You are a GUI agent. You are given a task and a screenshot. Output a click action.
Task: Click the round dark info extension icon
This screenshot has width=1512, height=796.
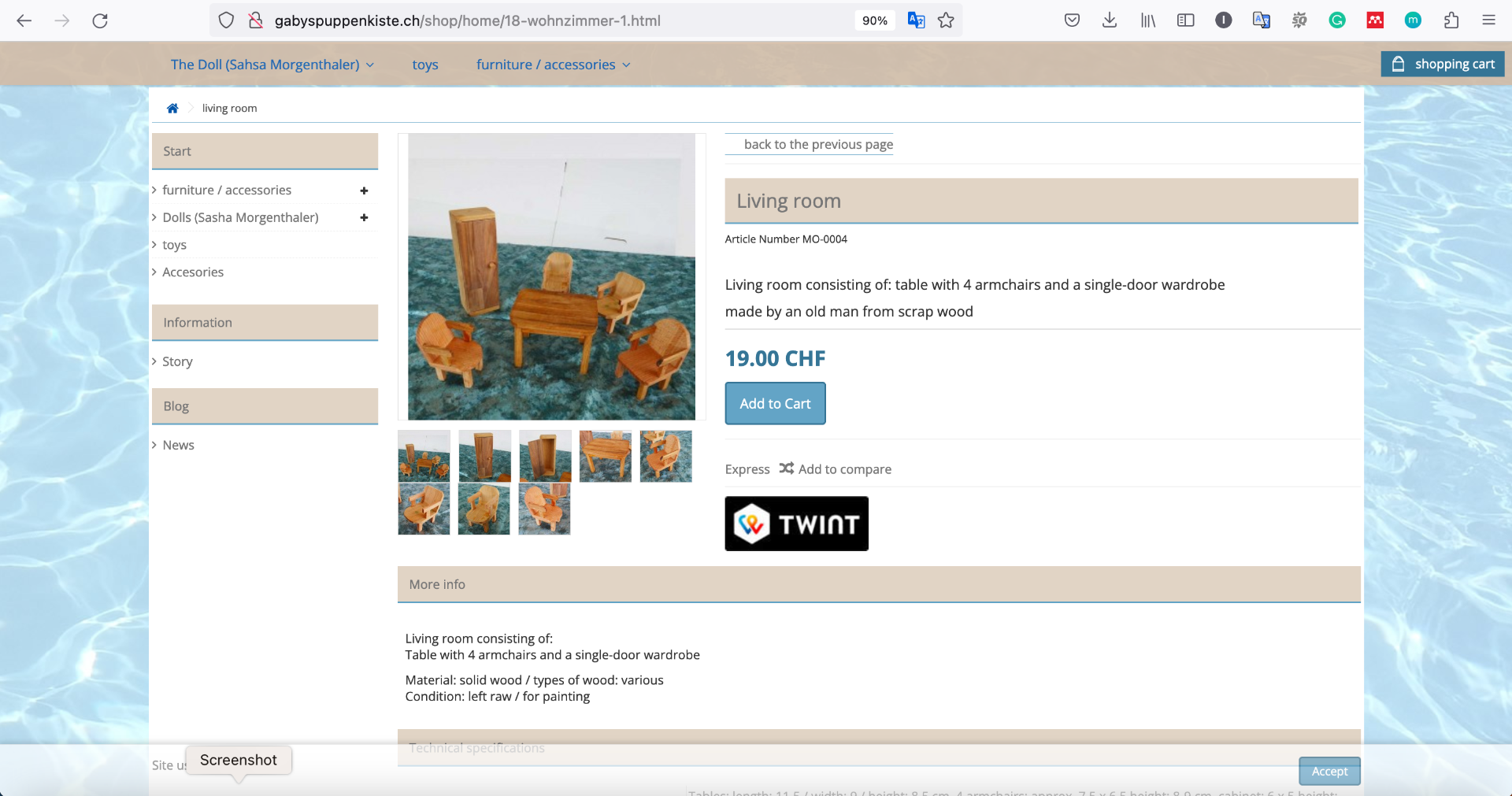tap(1223, 20)
